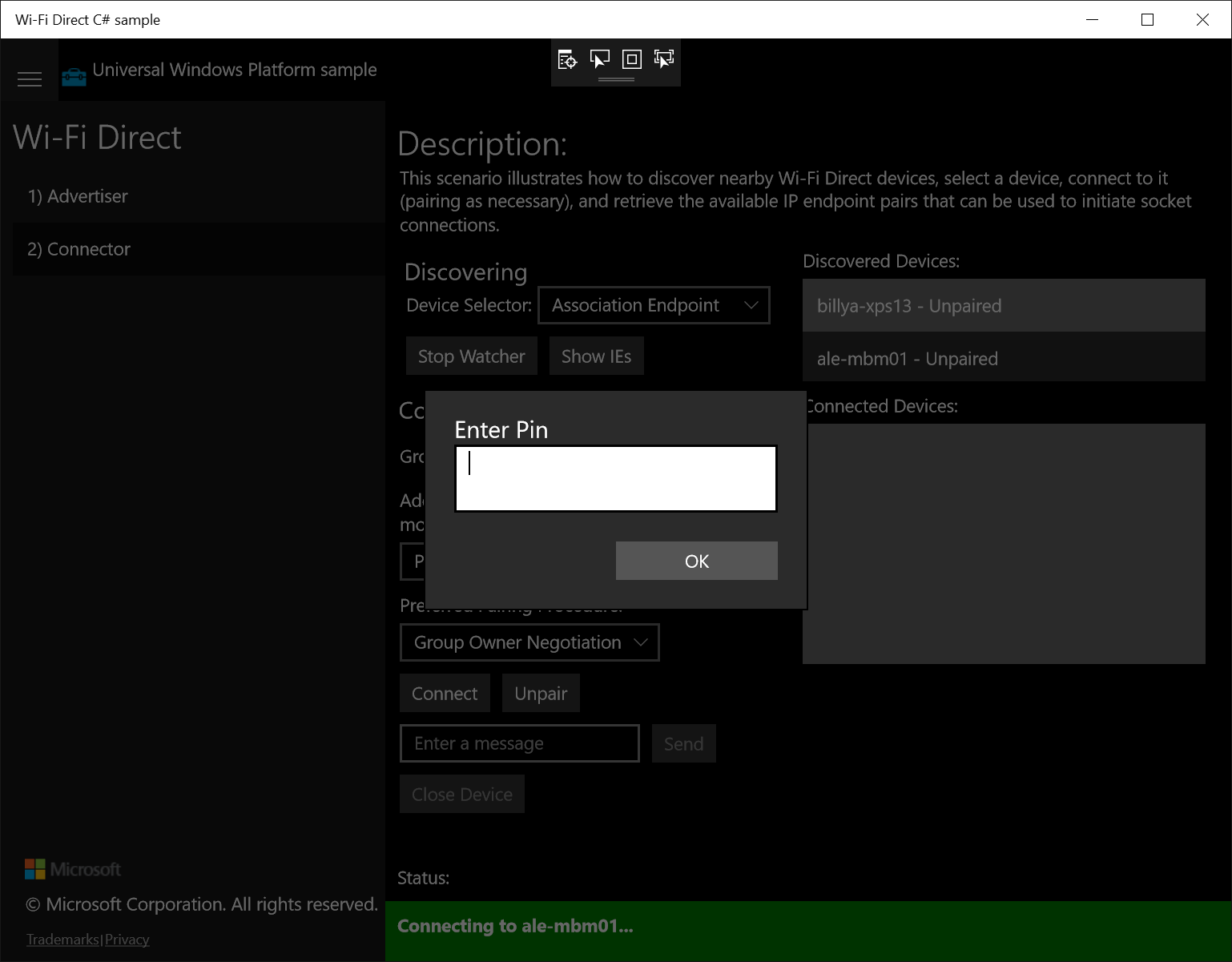The width and height of the screenshot is (1232, 962).
Task: Click the Show IEs button
Action: tap(597, 356)
